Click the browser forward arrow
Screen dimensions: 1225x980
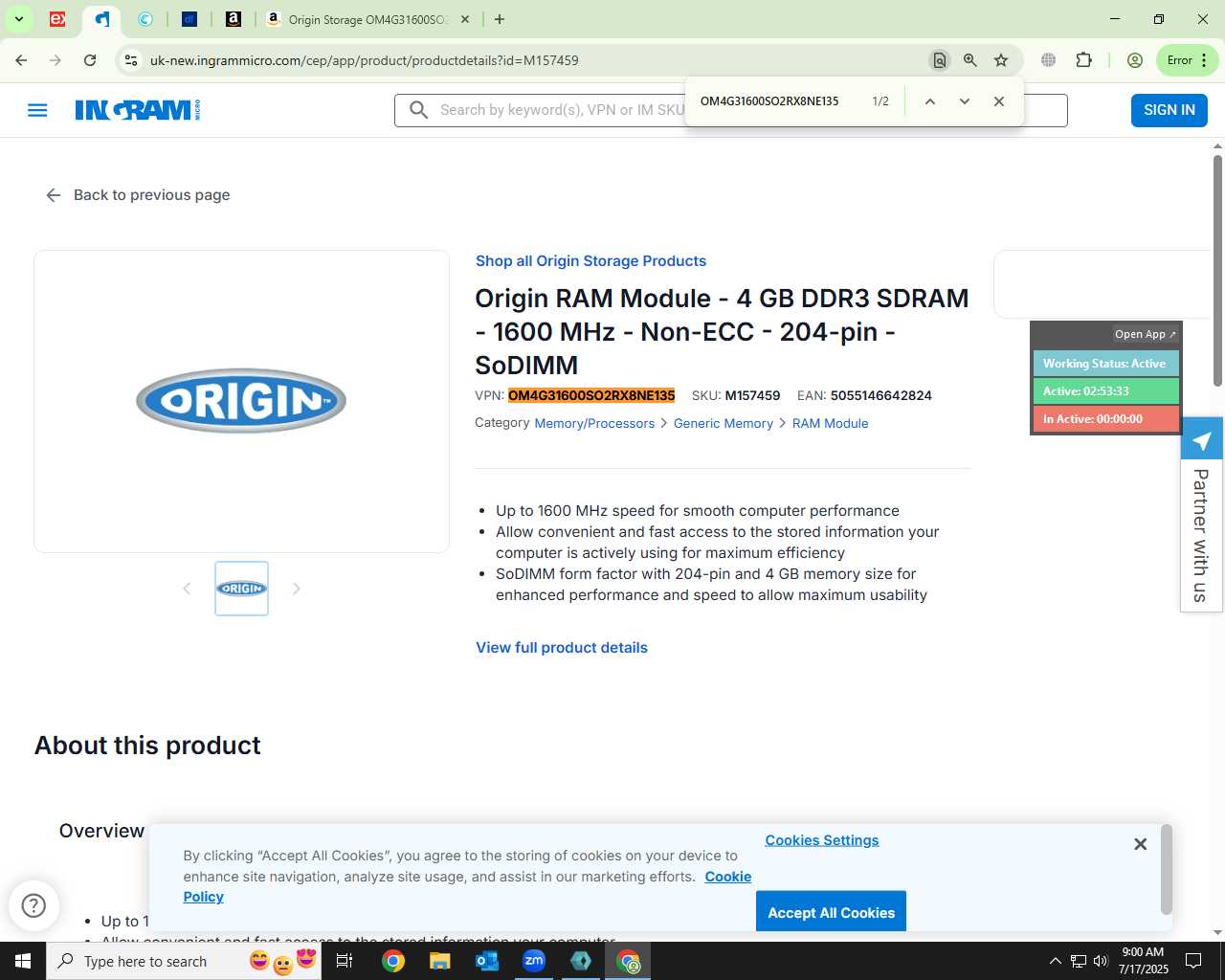56,60
